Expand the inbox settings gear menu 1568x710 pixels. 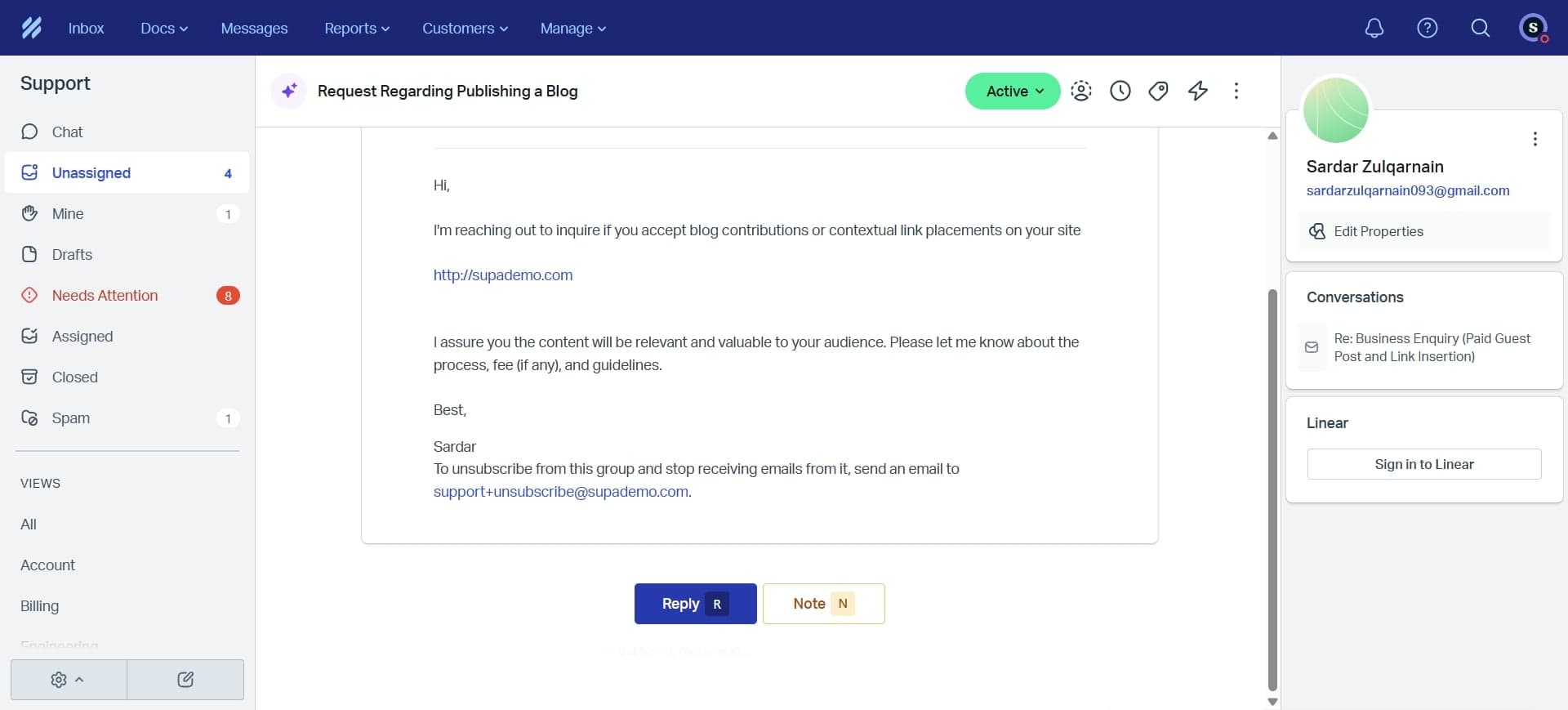point(68,680)
